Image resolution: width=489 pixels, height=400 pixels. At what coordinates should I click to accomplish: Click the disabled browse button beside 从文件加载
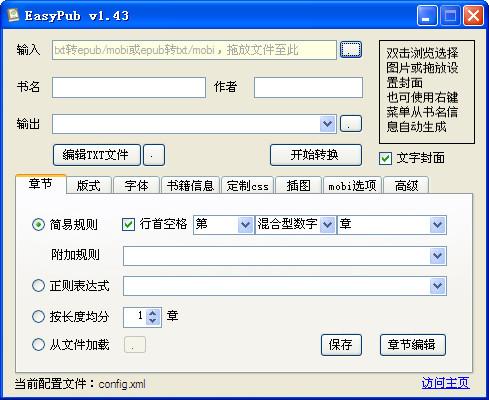click(135, 345)
